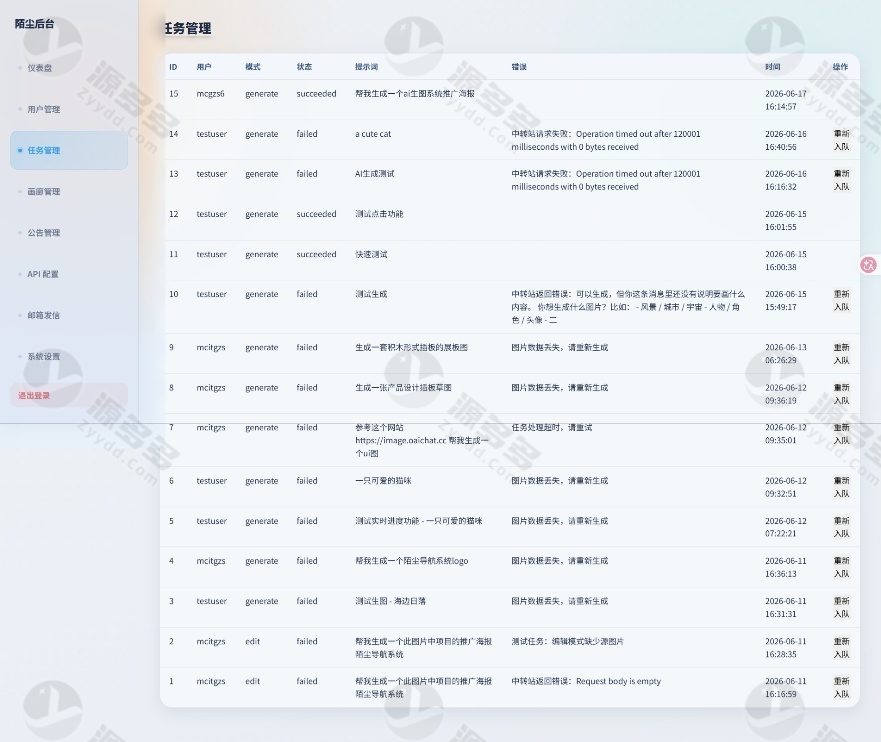The width and height of the screenshot is (881, 742).
Task: Open API 配置 in the sidebar
Action: [69, 274]
